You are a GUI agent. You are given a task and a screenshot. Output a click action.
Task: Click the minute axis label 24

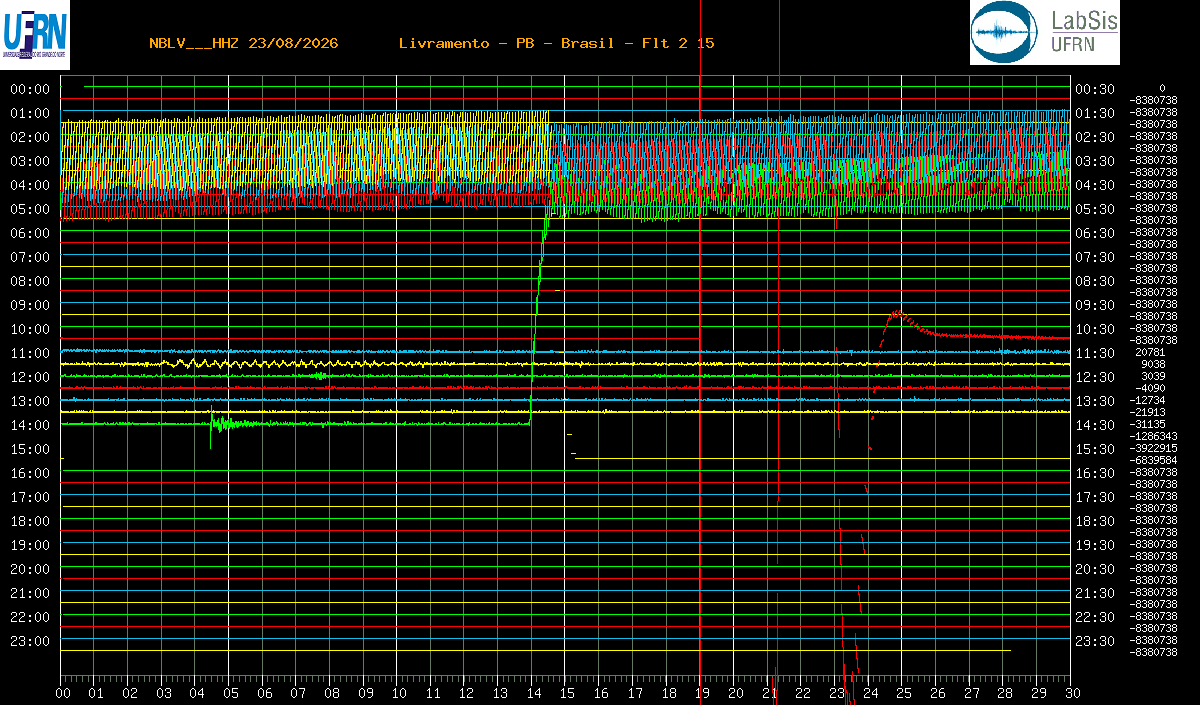[x=869, y=693]
